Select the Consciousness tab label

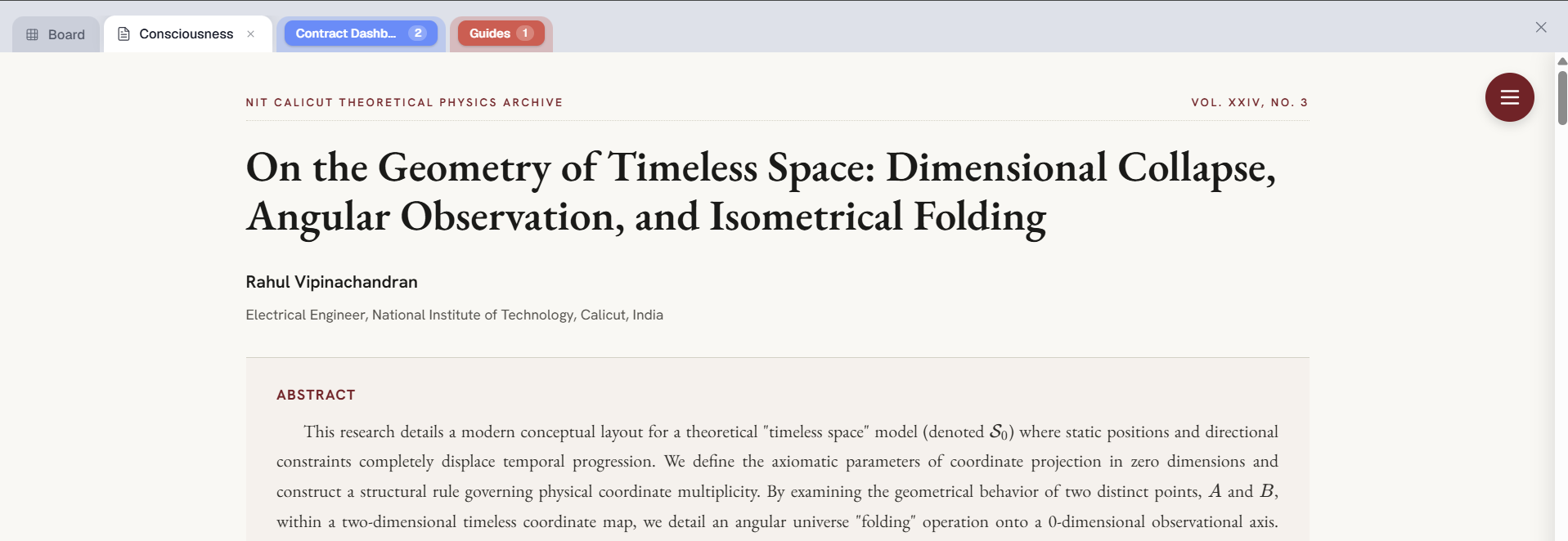tap(186, 34)
